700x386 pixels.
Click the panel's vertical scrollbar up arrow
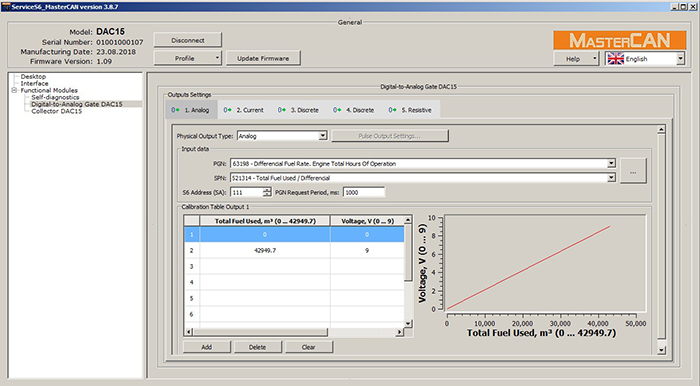click(662, 129)
